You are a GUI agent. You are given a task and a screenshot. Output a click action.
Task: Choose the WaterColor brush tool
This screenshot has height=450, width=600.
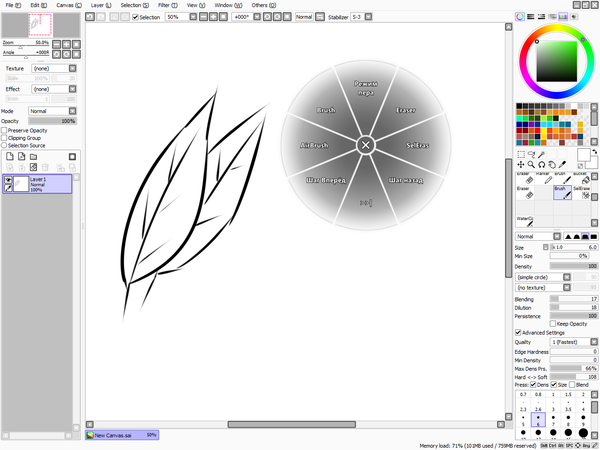[525, 221]
